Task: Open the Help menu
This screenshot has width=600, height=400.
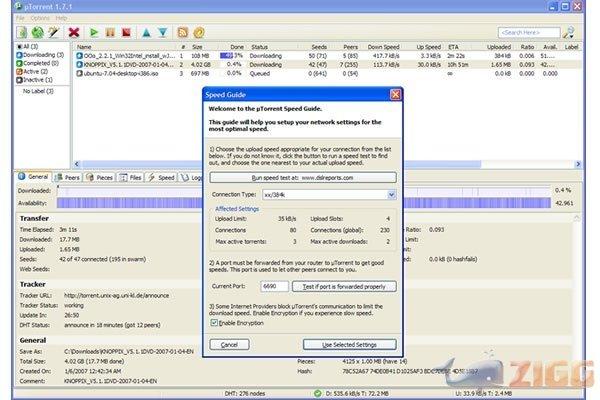Action: [x=61, y=18]
